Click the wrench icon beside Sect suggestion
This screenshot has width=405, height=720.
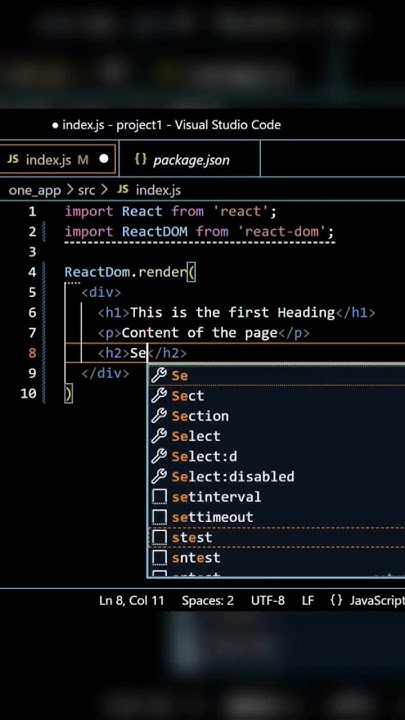pyautogui.click(x=159, y=395)
